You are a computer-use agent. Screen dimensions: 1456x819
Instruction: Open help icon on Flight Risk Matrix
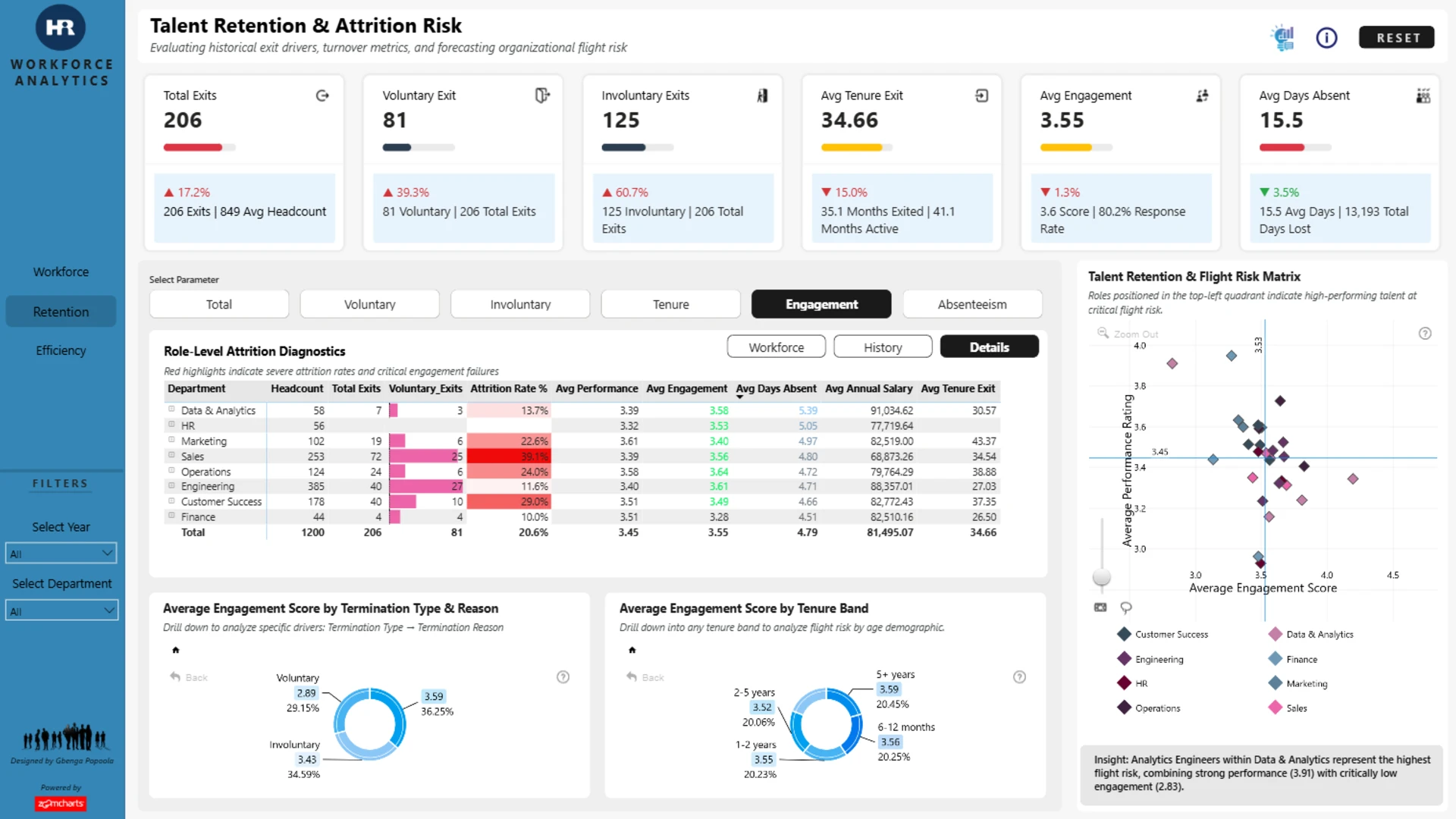pos(1425,334)
